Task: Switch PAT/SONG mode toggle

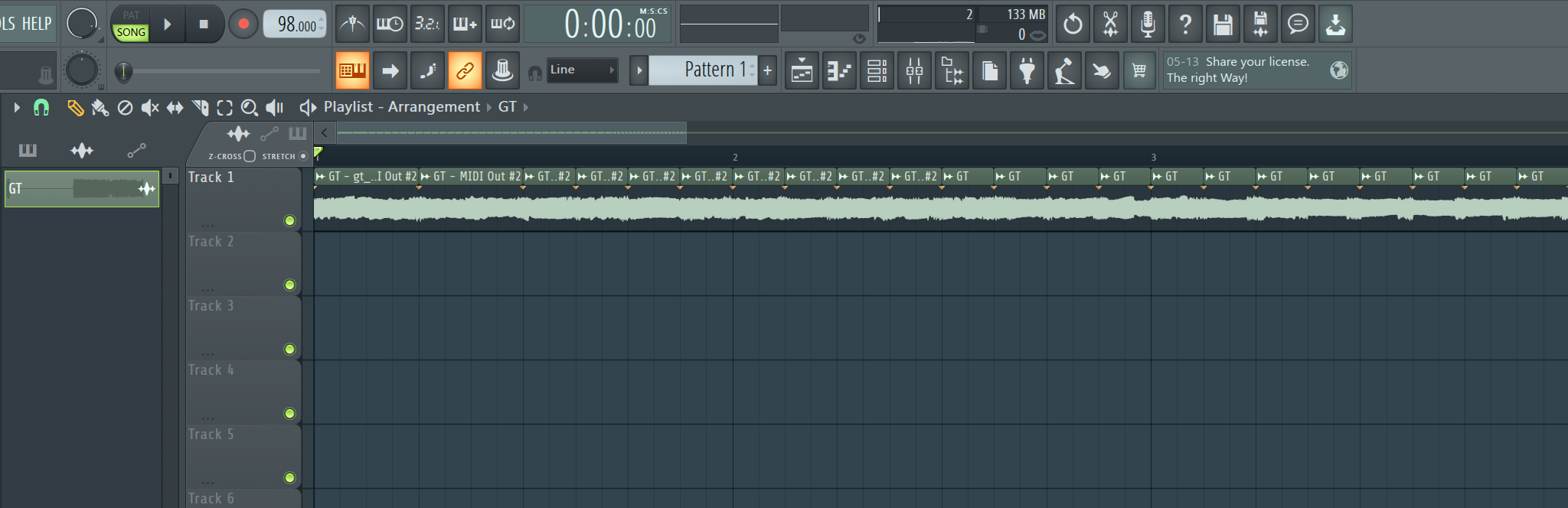Action: click(x=131, y=24)
